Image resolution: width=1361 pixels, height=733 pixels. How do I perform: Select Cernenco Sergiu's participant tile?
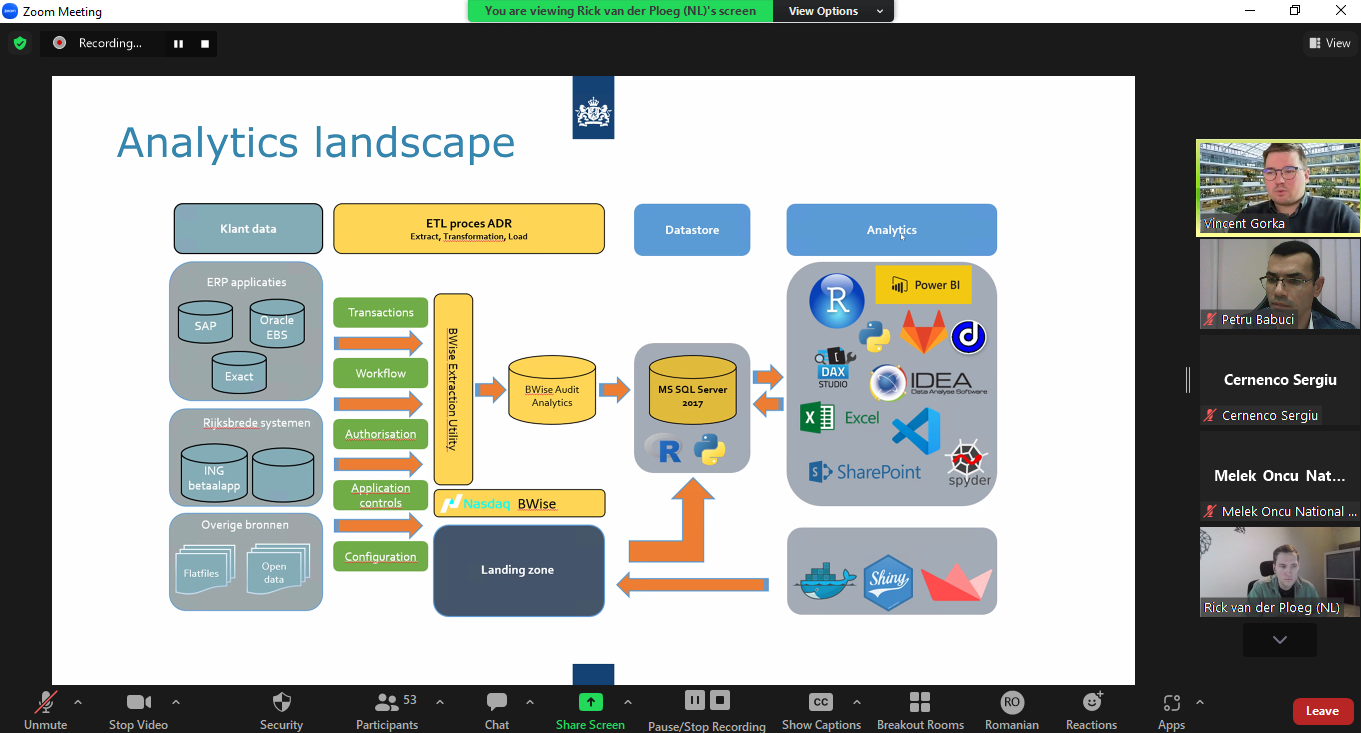click(1279, 380)
